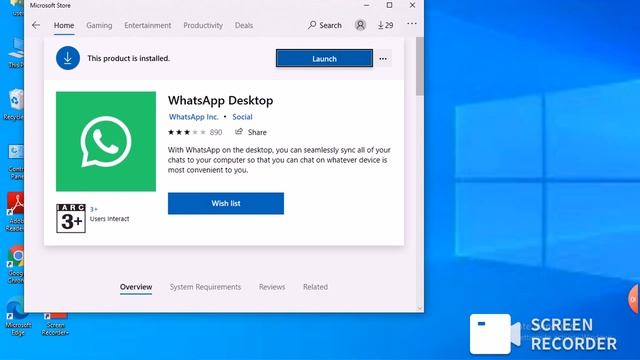
Task: Select the Productivity tab
Action: (x=203, y=25)
